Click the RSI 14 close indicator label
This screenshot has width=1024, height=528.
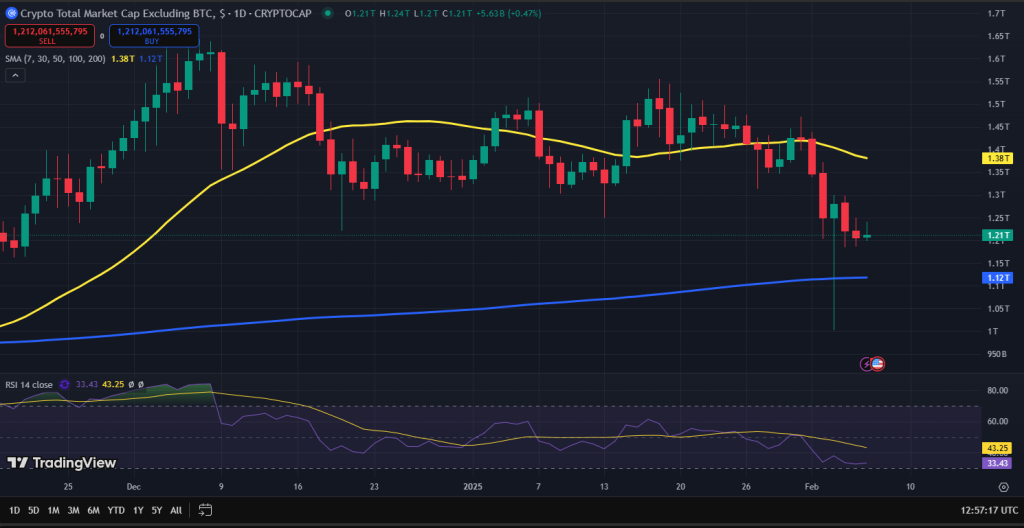29,385
